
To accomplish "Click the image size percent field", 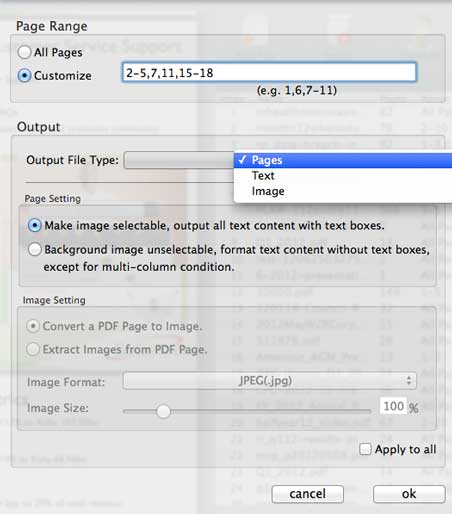I will point(393,406).
